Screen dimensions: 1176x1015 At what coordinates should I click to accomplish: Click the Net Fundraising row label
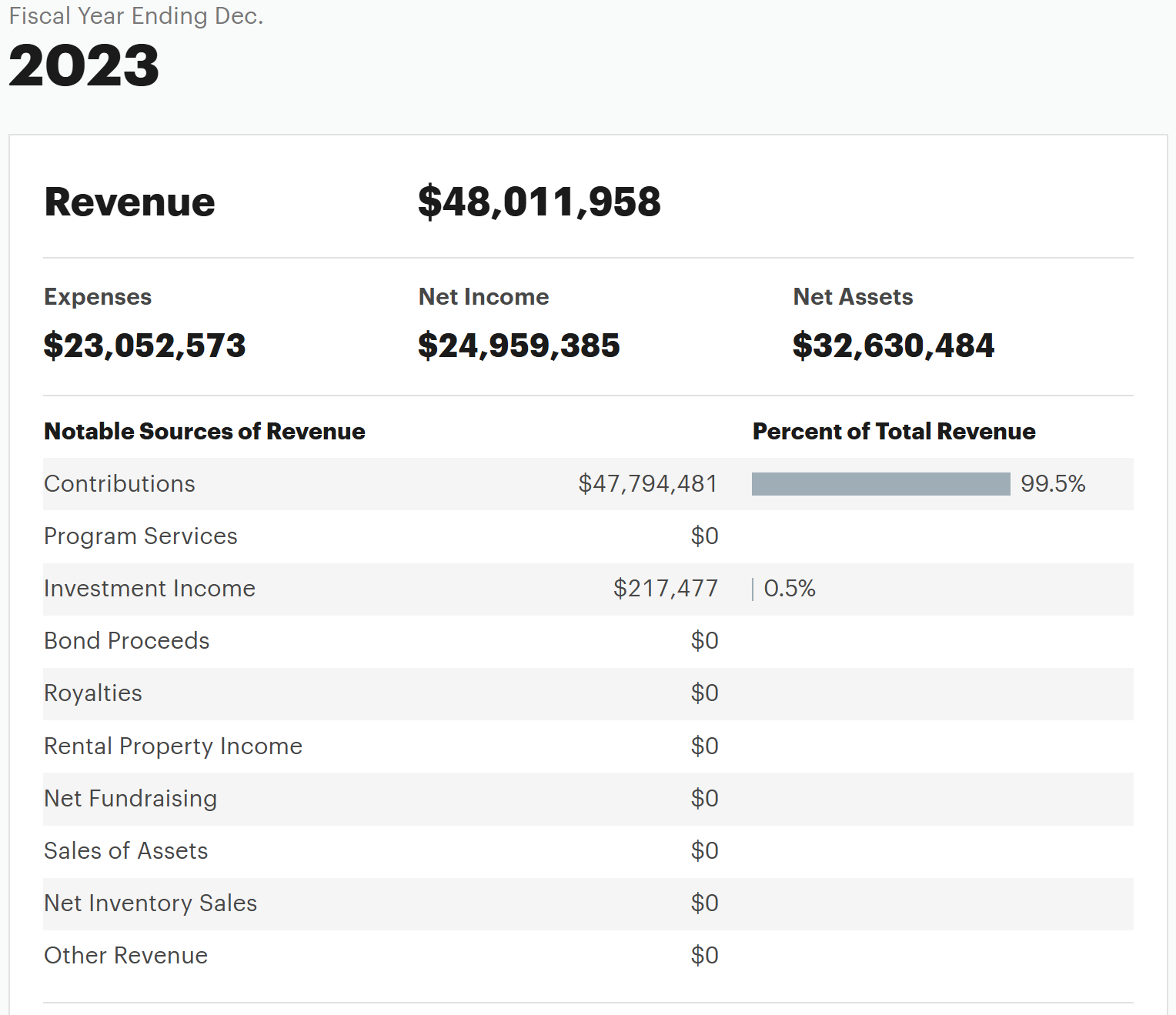pos(130,799)
